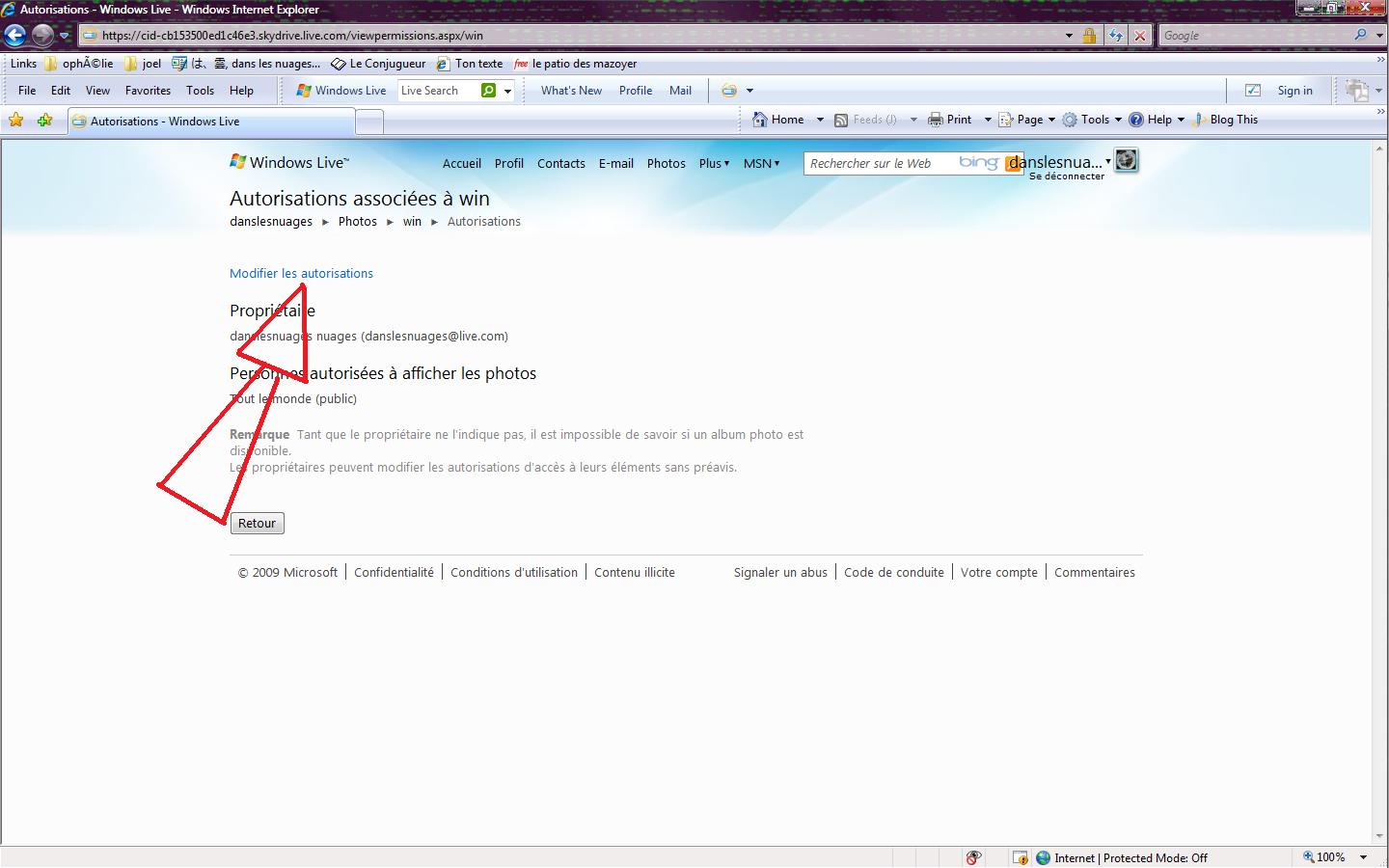Viewport: 1389px width, 868px height.
Task: Open the joel favorites folder
Action: click(x=143, y=64)
